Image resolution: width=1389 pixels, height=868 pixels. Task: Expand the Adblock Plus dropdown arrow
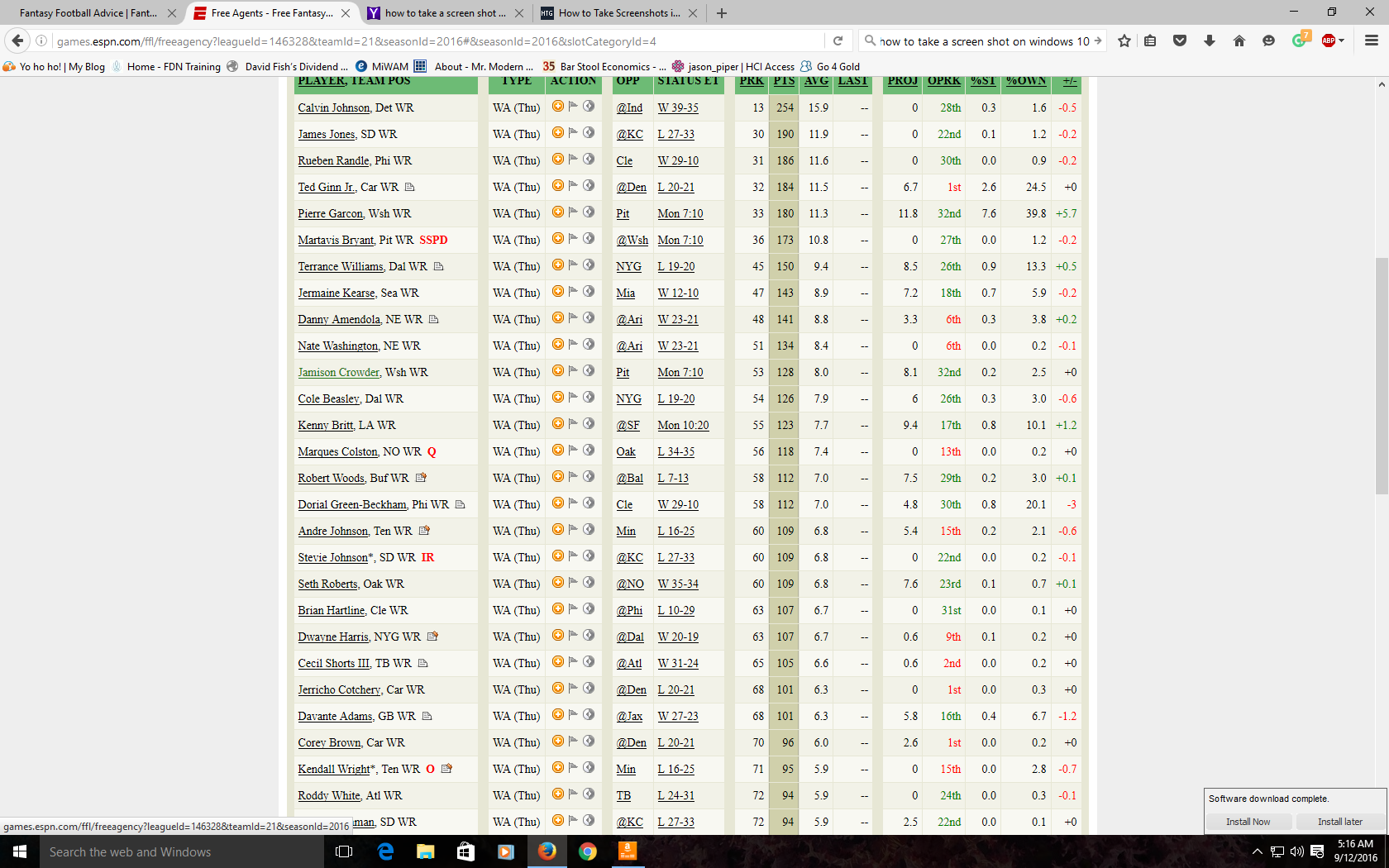(1341, 41)
